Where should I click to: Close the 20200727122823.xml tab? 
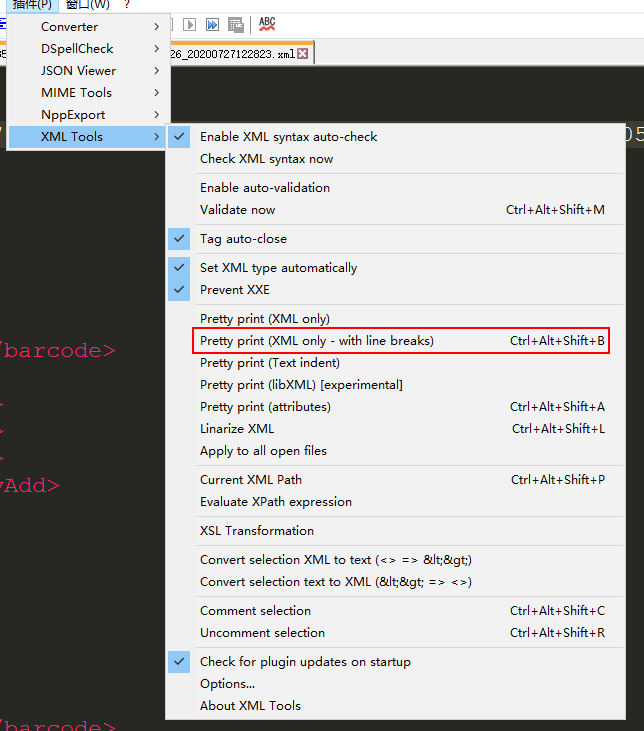point(303,54)
